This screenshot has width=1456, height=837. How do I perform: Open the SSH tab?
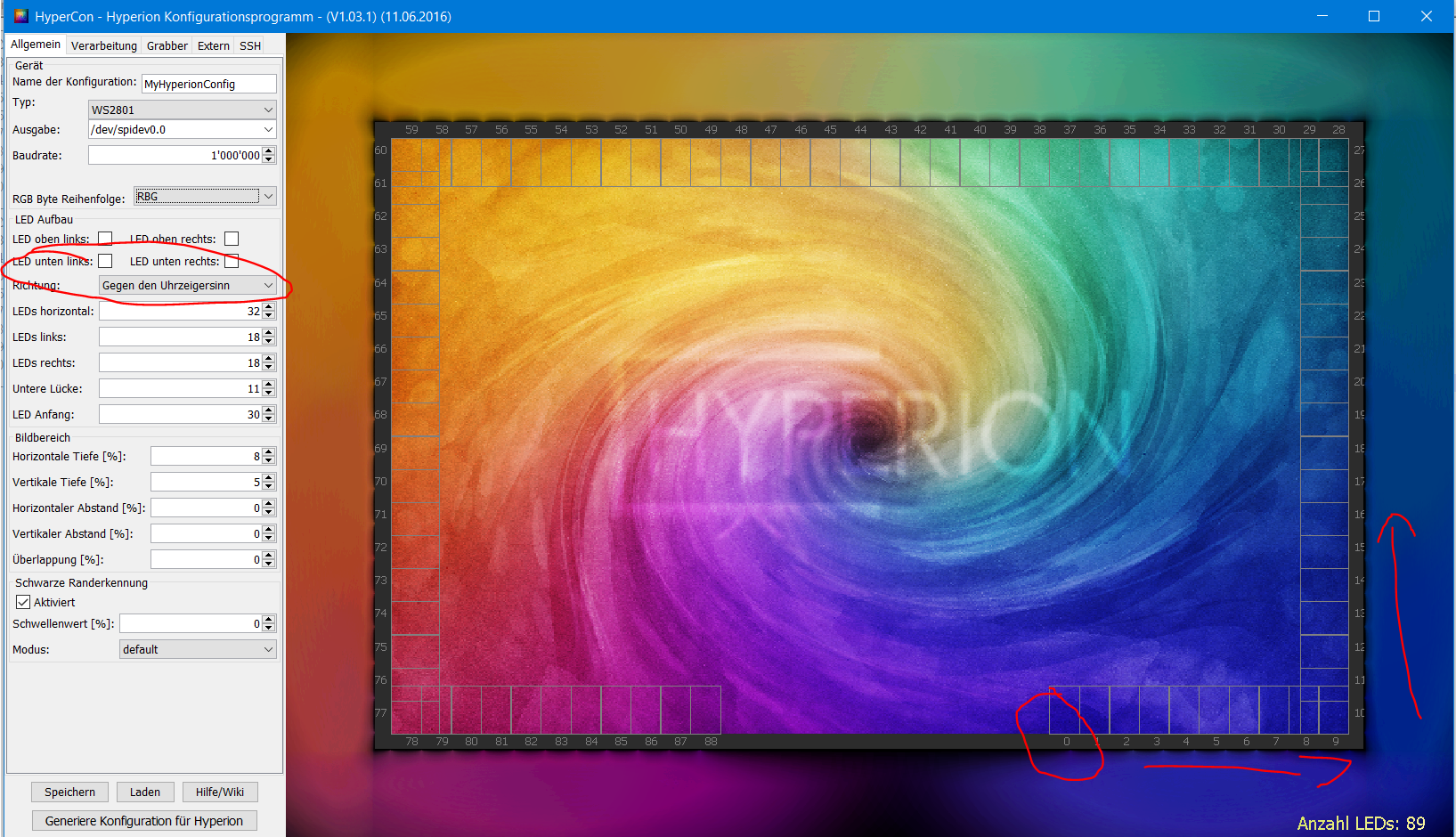(x=250, y=45)
